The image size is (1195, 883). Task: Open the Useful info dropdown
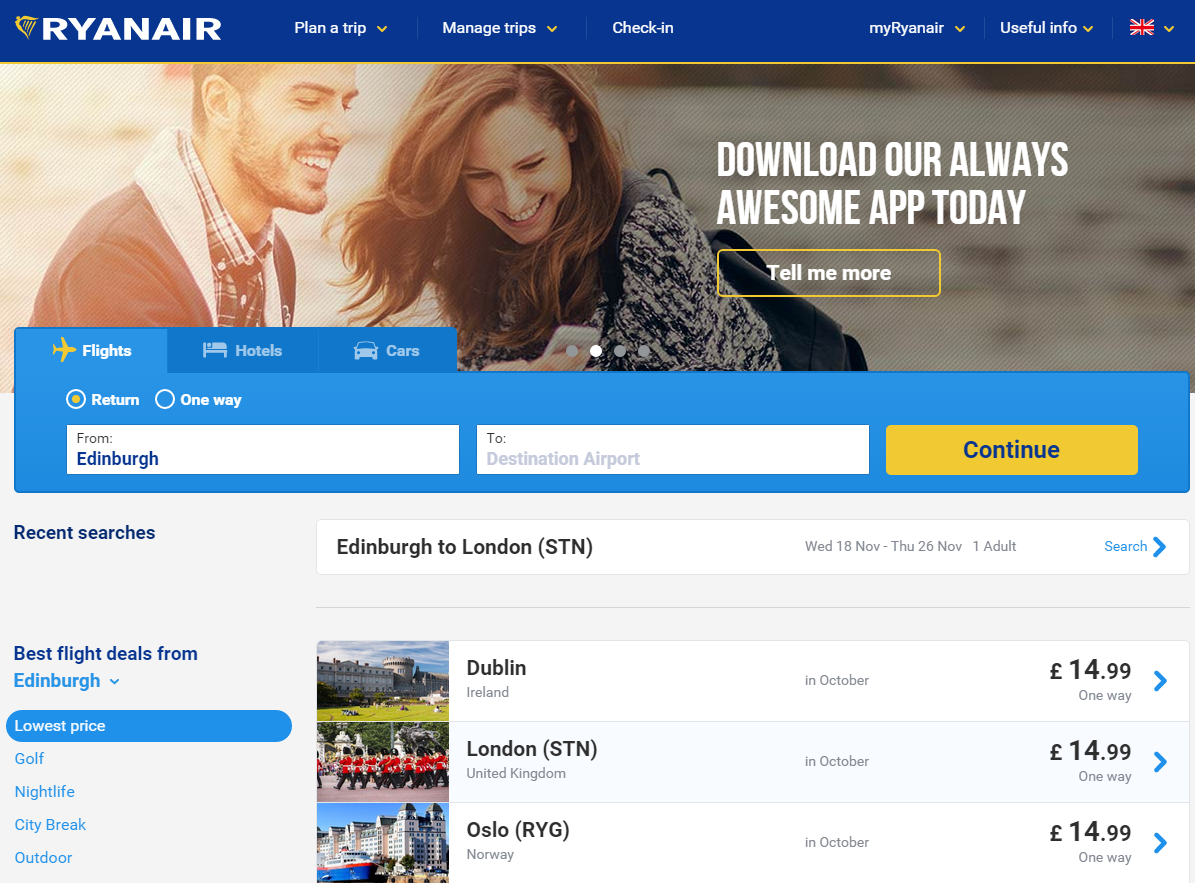[x=1046, y=28]
